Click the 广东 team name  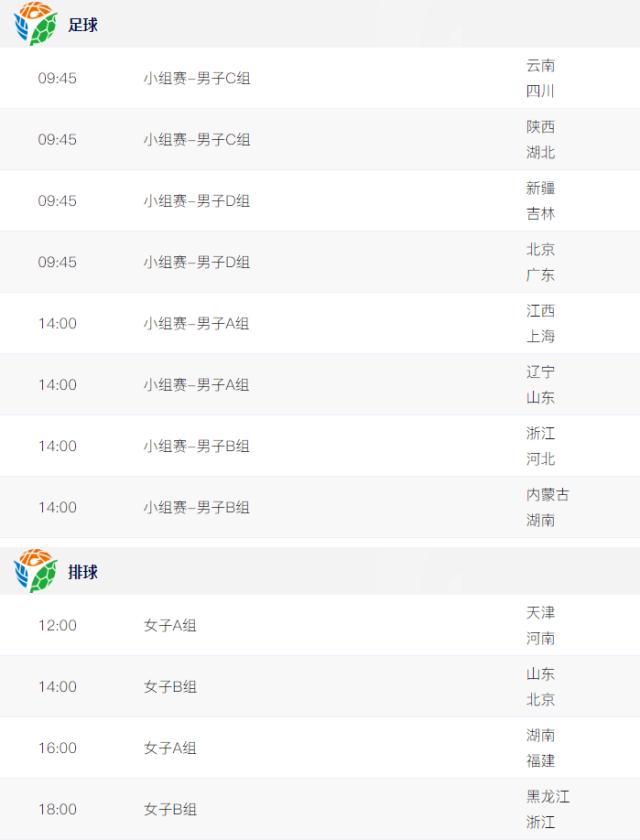click(541, 275)
